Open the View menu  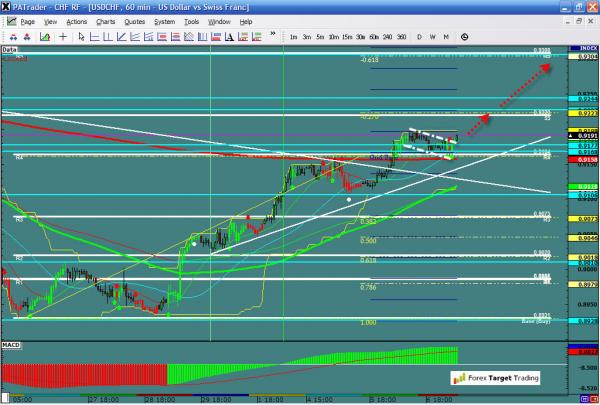[x=50, y=22]
